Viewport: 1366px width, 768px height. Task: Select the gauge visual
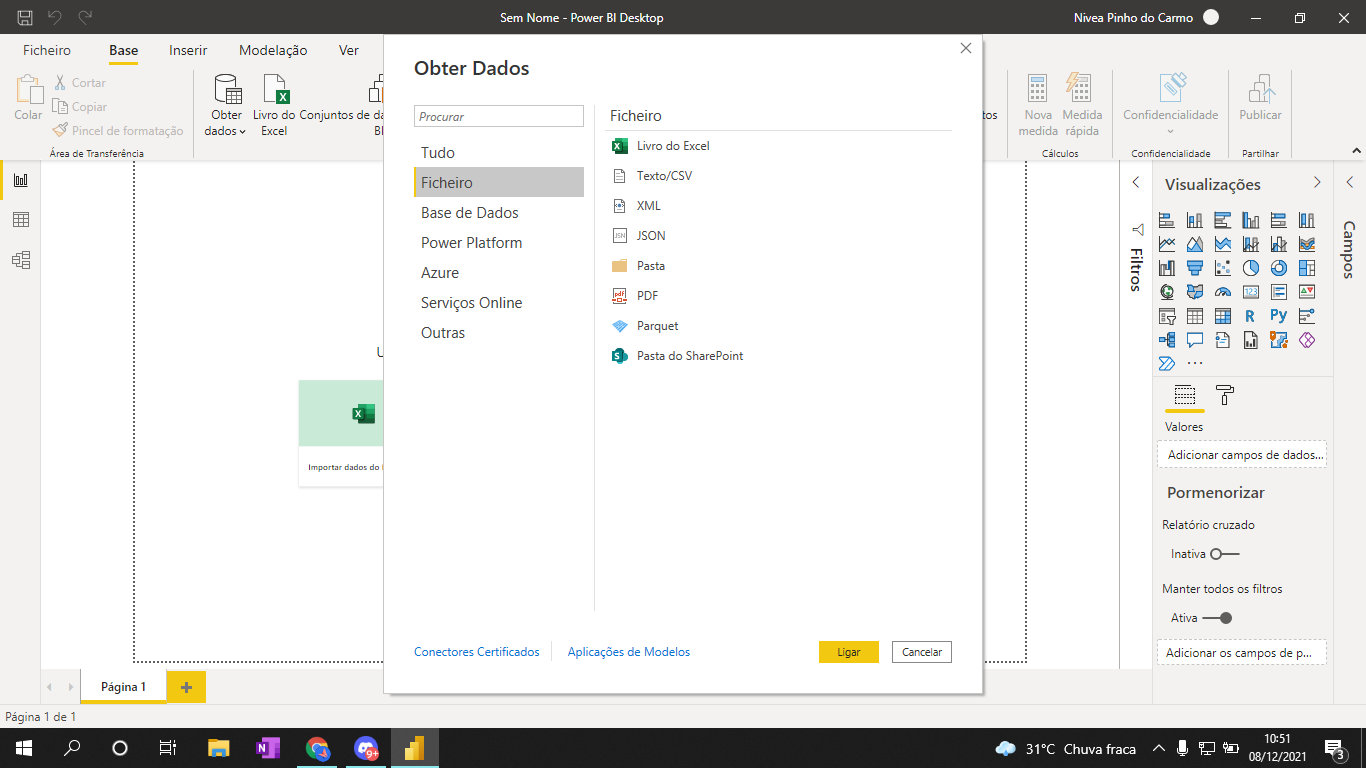(1223, 292)
